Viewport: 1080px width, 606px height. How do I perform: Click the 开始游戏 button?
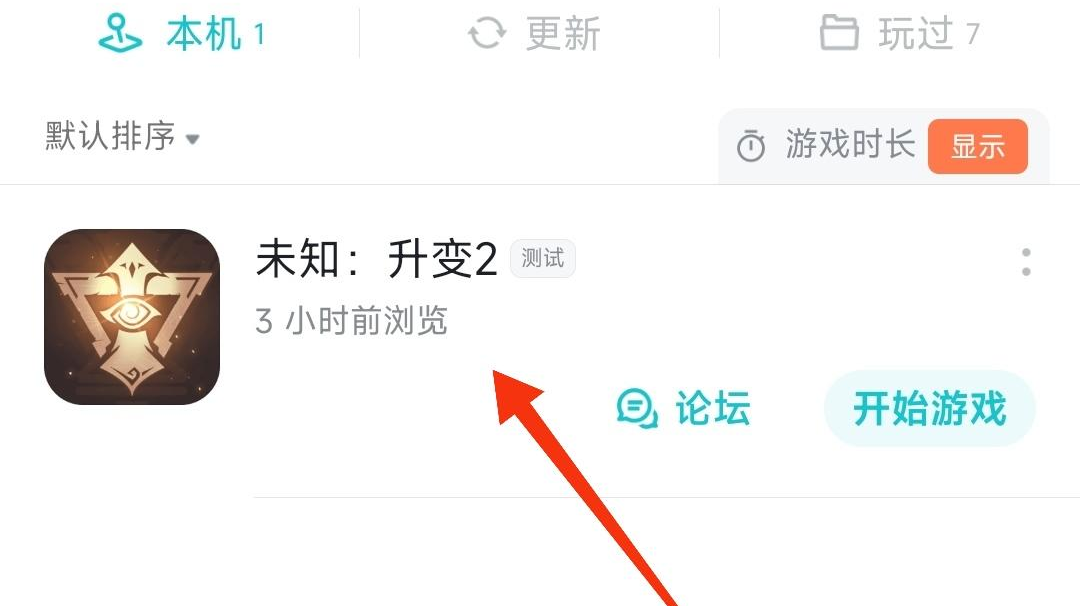pyautogui.click(x=930, y=408)
